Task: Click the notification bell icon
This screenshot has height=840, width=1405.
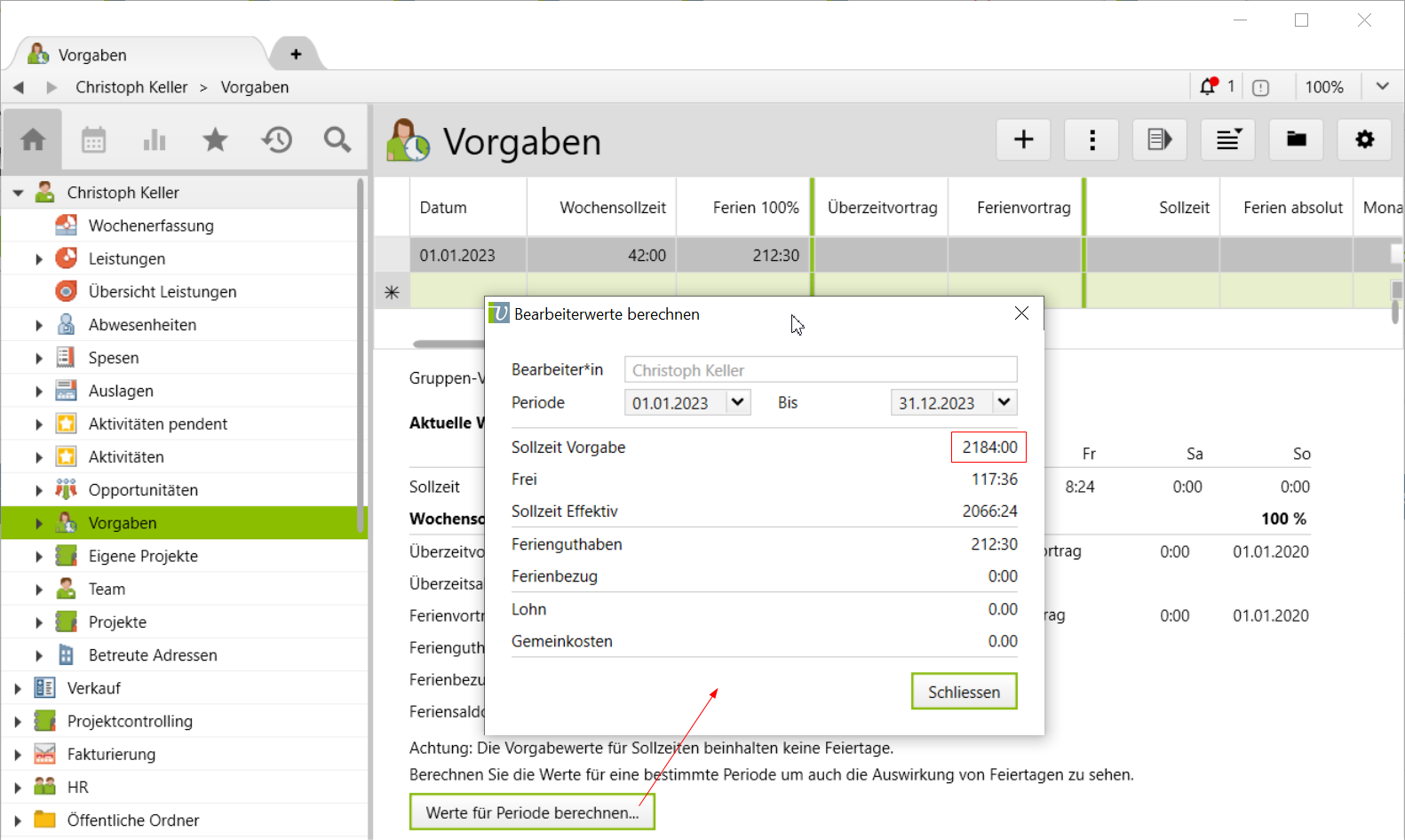Action: [x=1208, y=86]
